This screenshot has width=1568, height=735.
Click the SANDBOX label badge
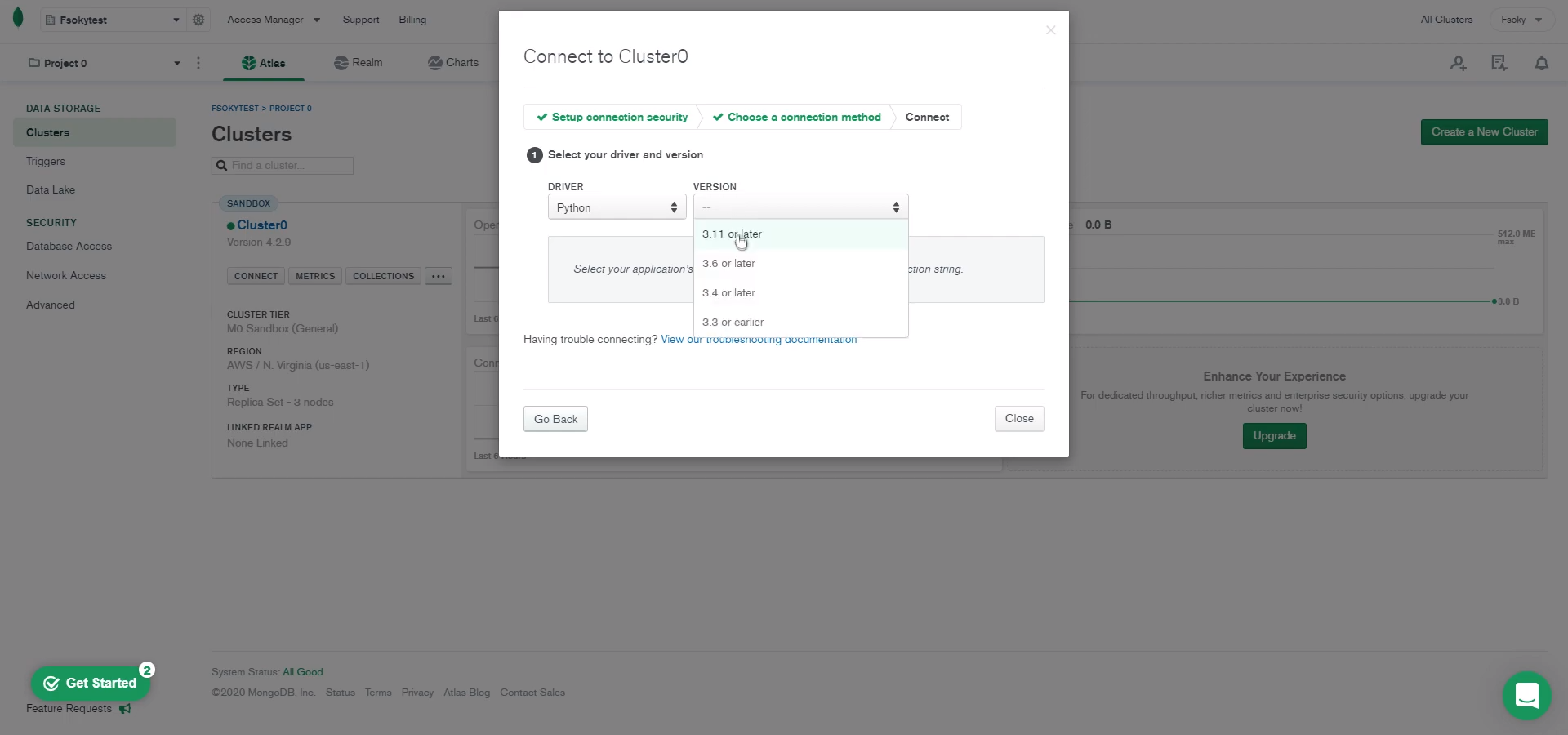pyautogui.click(x=248, y=203)
